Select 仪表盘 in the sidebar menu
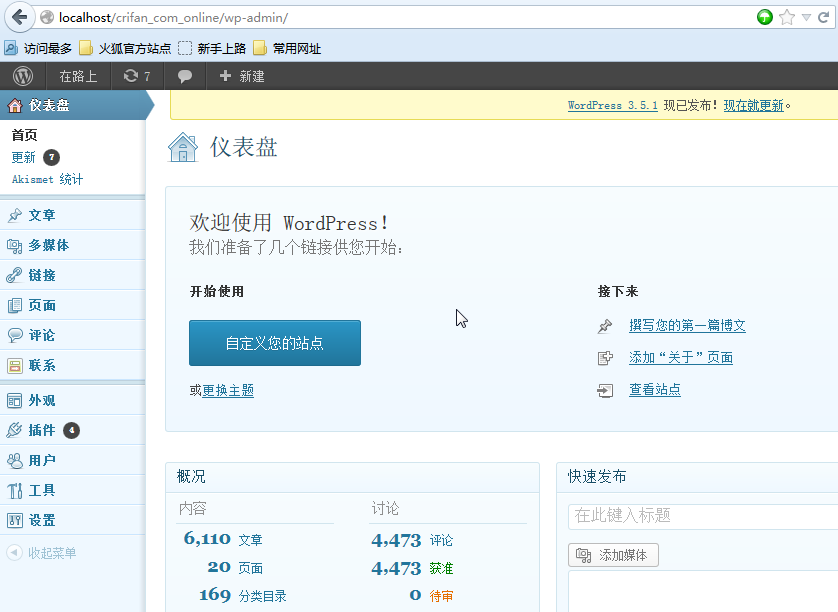The width and height of the screenshot is (838, 612). 73,105
